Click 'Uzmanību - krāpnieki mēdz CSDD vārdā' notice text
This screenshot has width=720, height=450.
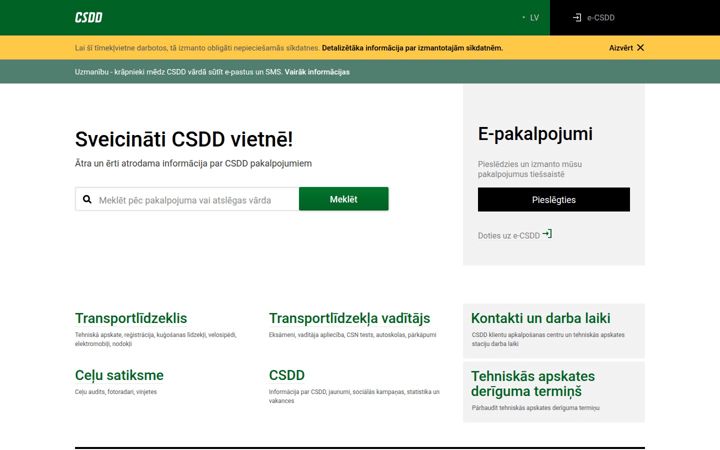pos(178,72)
